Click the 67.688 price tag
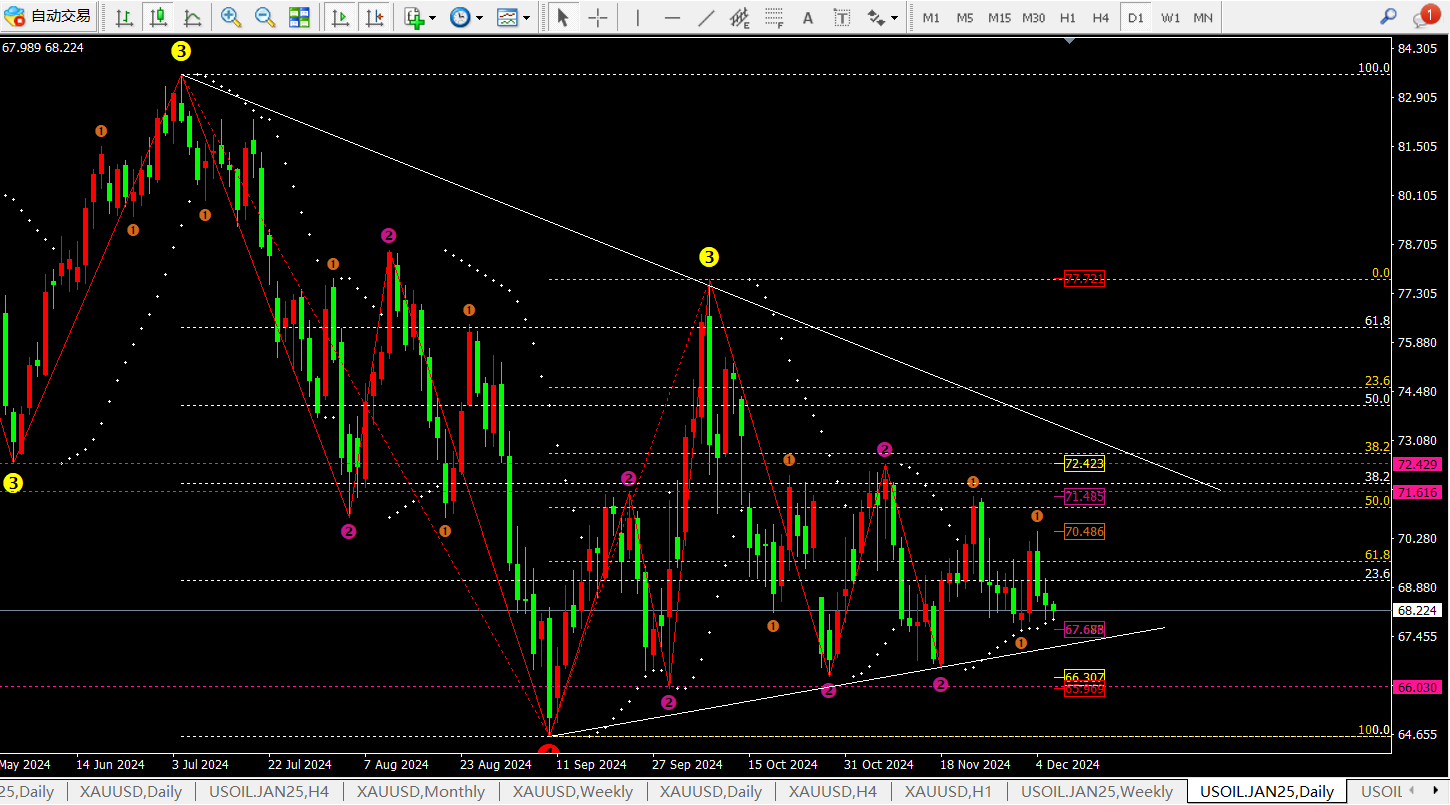This screenshot has height=805, width=1450. coord(1085,630)
